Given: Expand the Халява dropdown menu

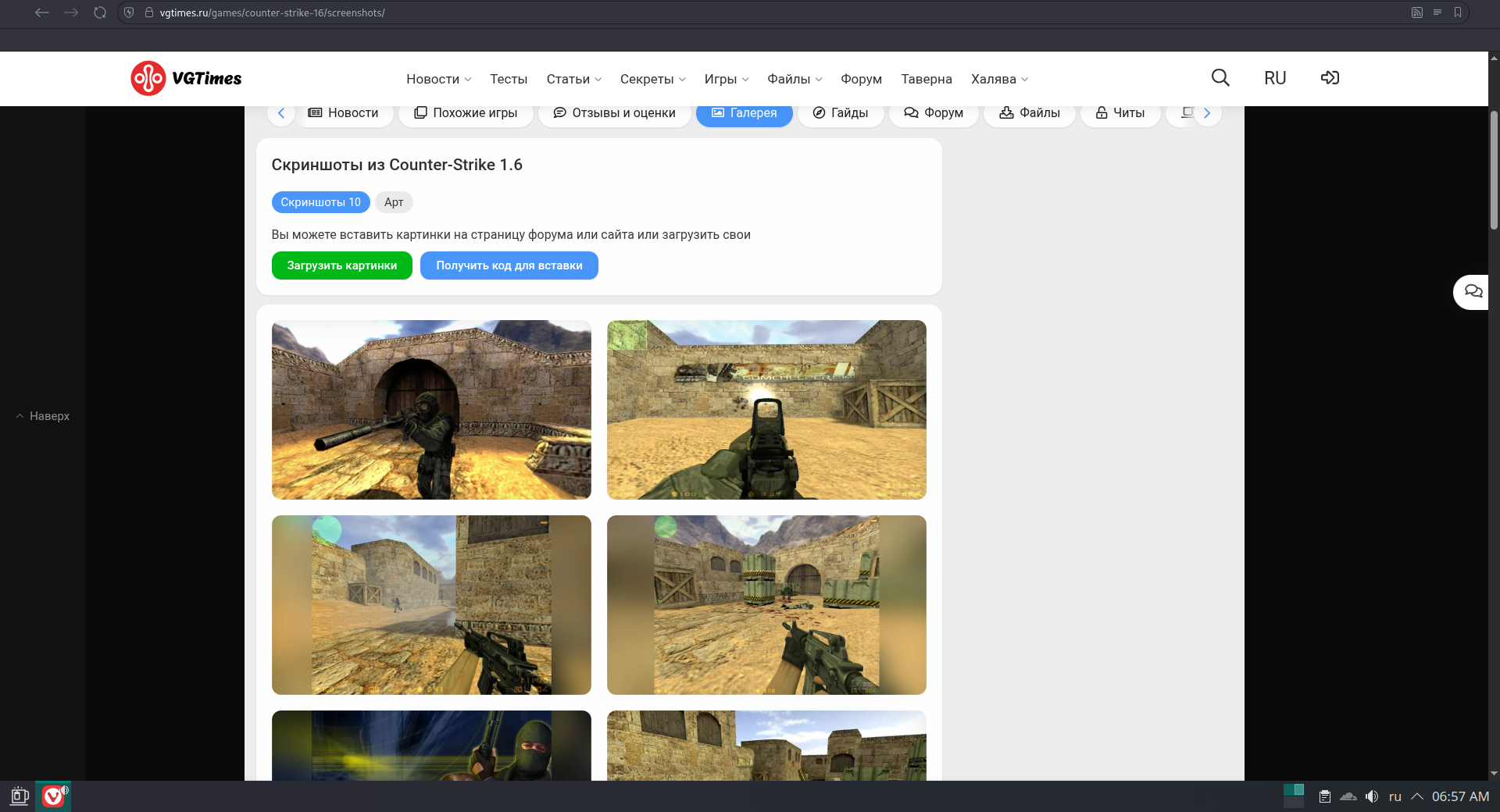Looking at the screenshot, I should [x=999, y=79].
